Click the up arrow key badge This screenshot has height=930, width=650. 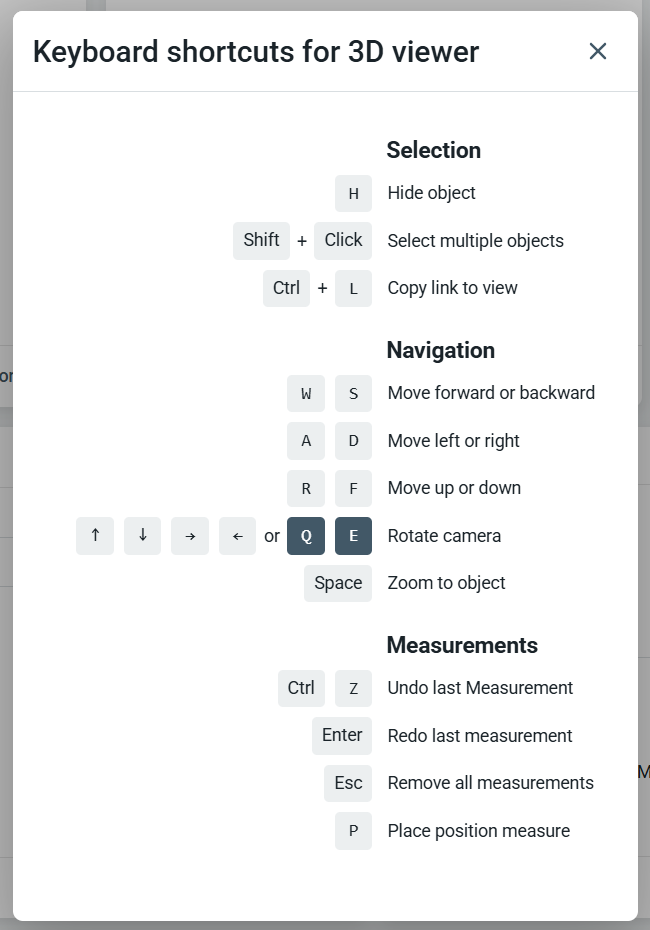(95, 536)
